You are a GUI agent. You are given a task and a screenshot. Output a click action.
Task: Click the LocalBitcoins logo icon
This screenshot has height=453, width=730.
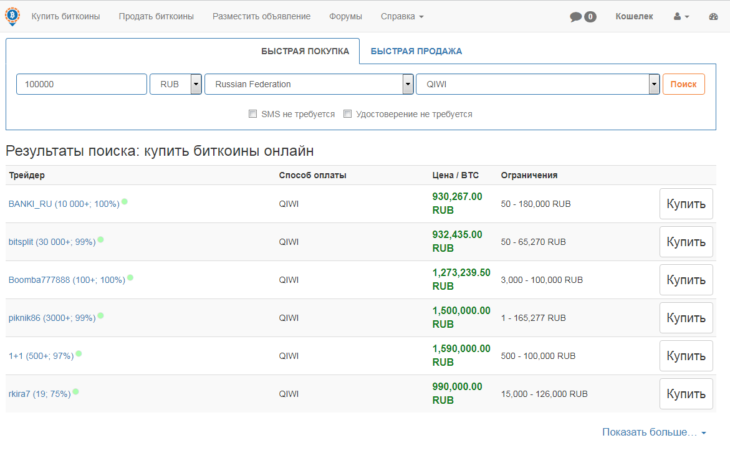coord(13,16)
